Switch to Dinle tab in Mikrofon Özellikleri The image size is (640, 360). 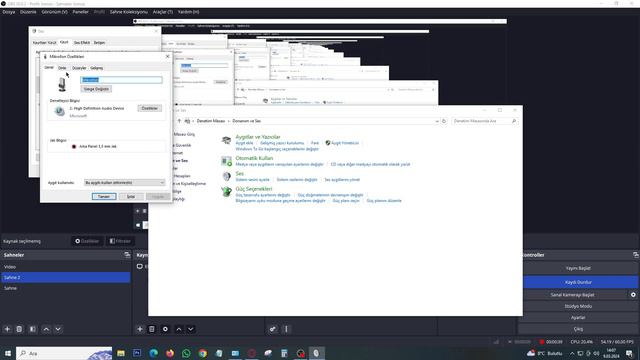62,68
